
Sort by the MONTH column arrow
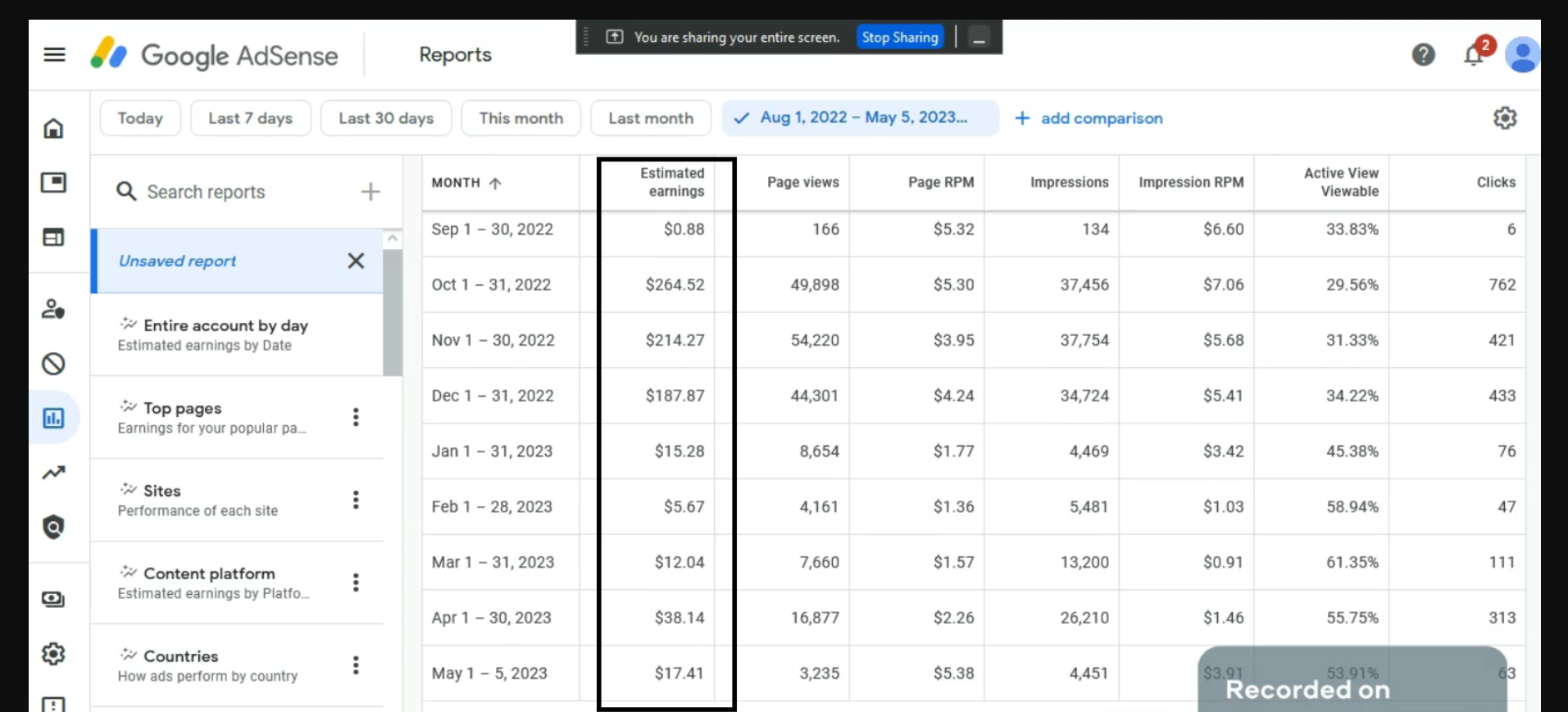coord(495,183)
